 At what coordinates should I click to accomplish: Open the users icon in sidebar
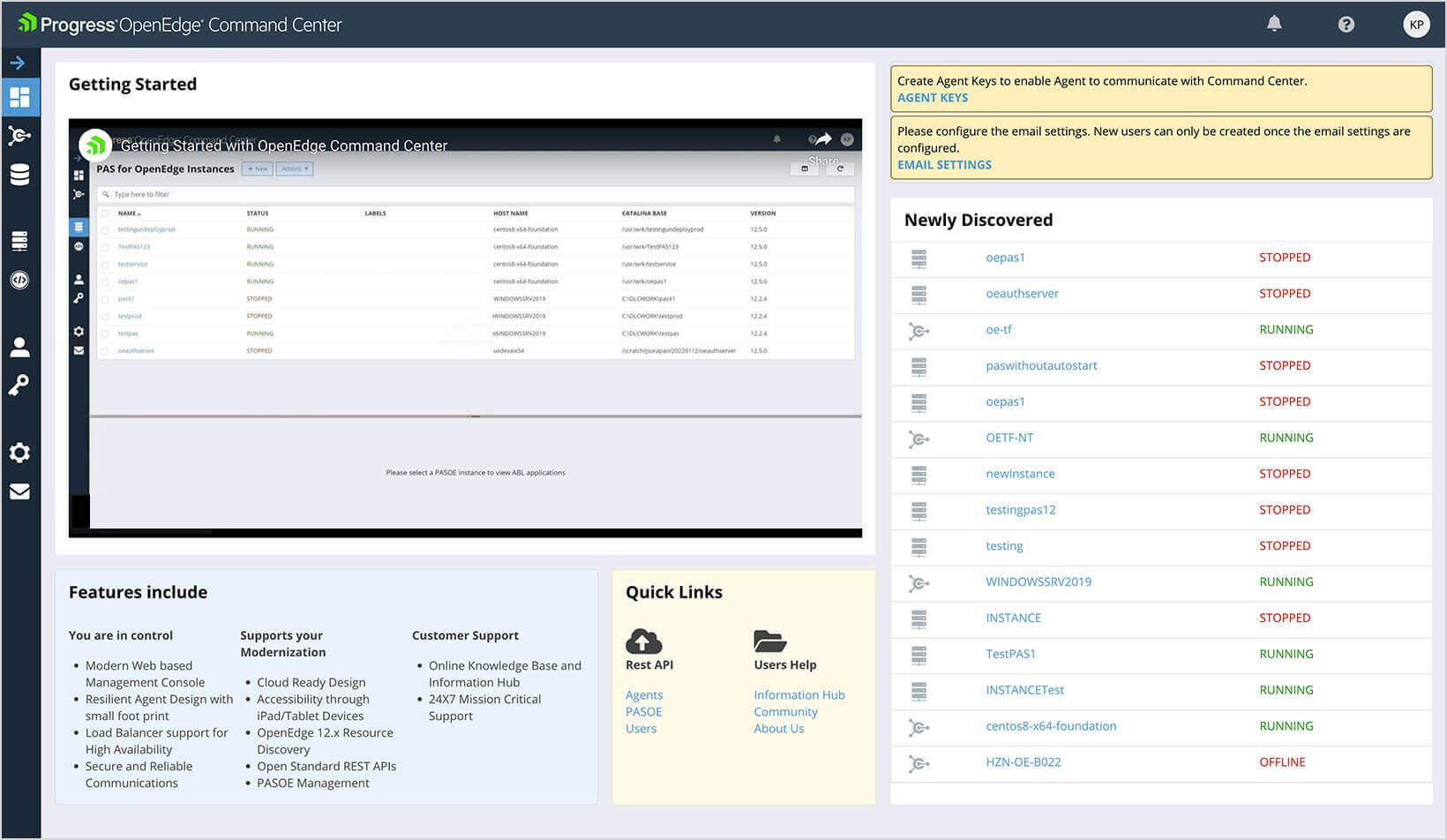click(19, 347)
